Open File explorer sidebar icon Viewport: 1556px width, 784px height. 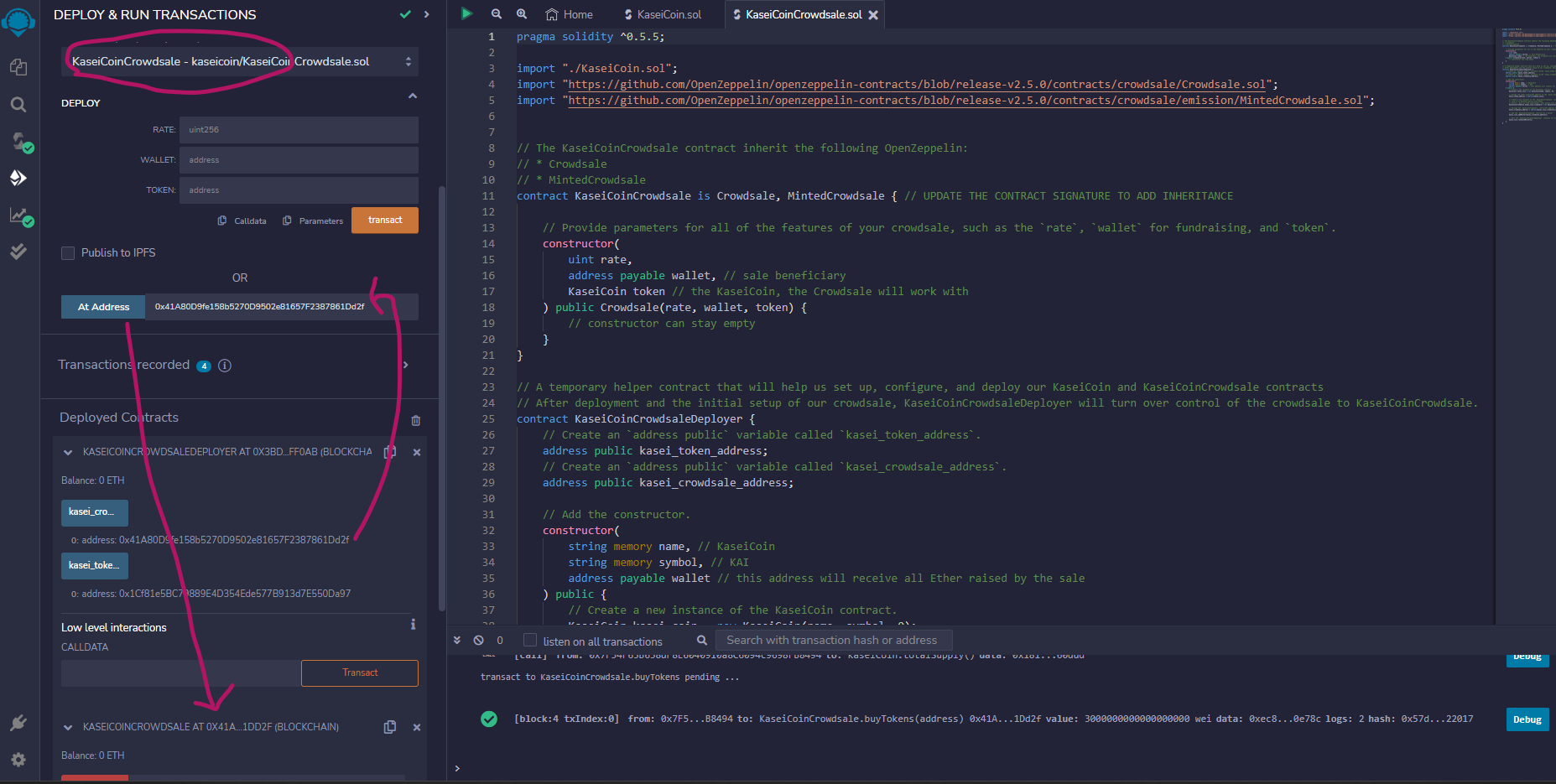pyautogui.click(x=18, y=67)
